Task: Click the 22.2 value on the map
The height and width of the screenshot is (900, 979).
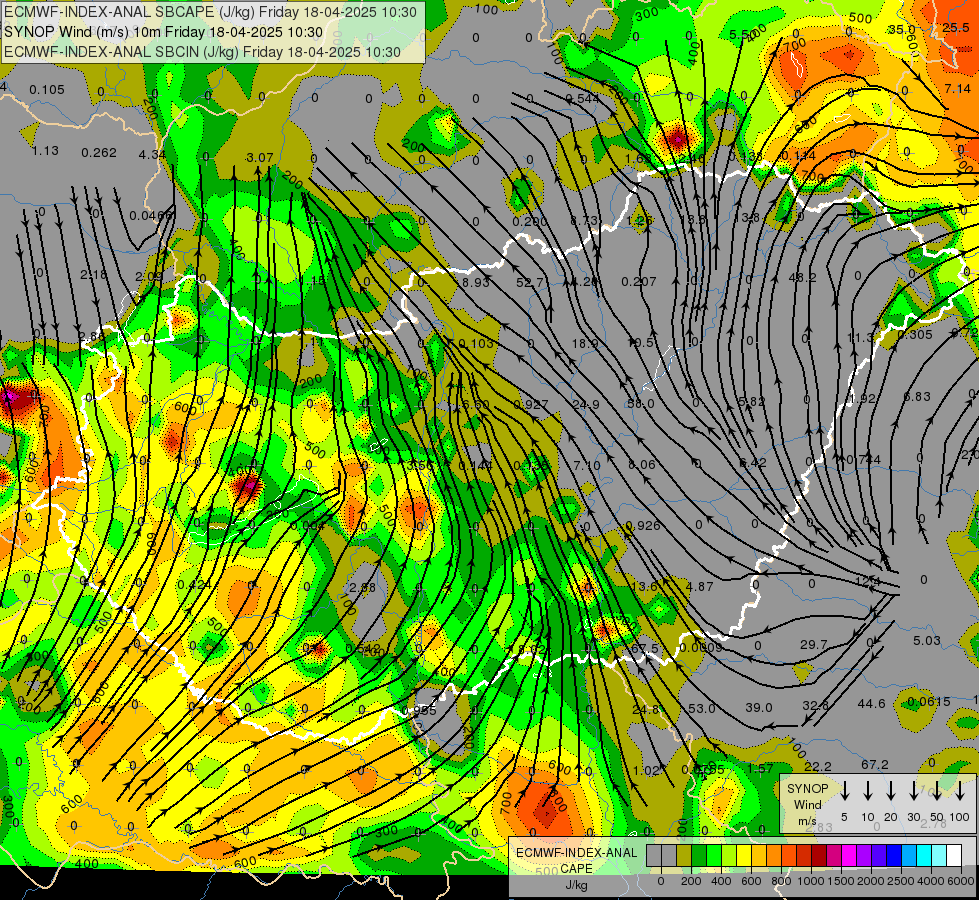Action: pos(817,767)
